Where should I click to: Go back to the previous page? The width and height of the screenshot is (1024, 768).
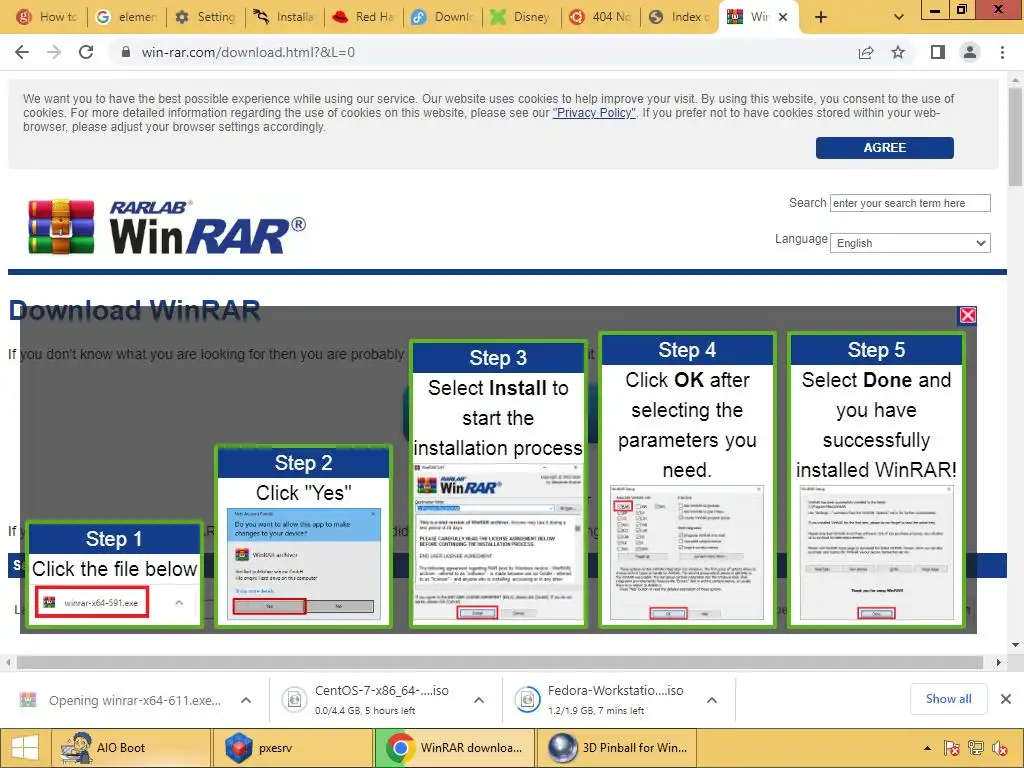coord(22,52)
